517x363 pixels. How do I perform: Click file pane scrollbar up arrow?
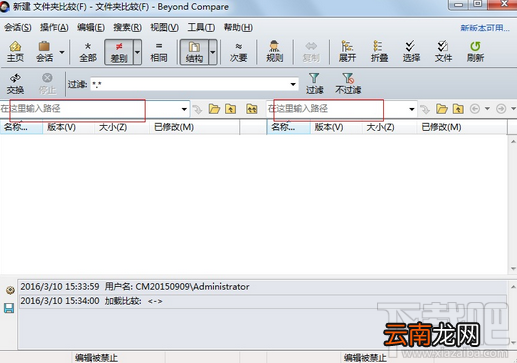513,141
